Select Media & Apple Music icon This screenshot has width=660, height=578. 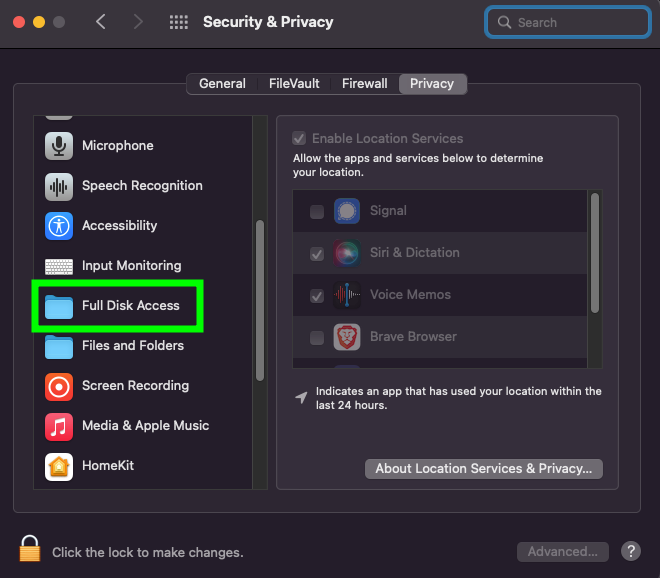coord(59,426)
